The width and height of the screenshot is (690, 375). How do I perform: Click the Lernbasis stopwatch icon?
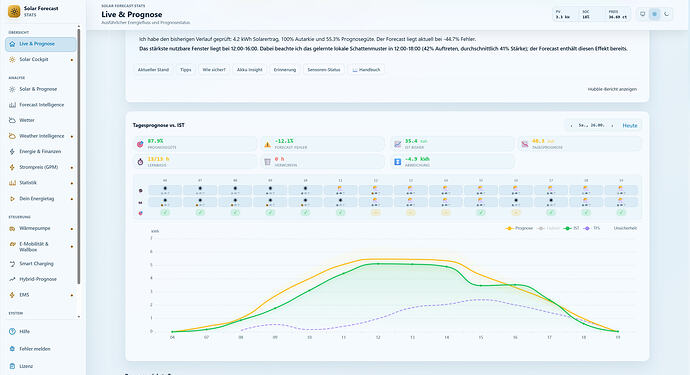(x=140, y=162)
